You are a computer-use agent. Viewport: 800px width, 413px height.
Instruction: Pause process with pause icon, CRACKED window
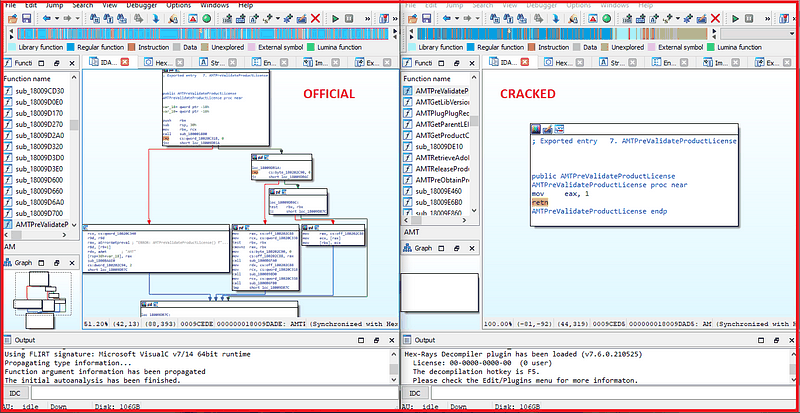coord(748,19)
